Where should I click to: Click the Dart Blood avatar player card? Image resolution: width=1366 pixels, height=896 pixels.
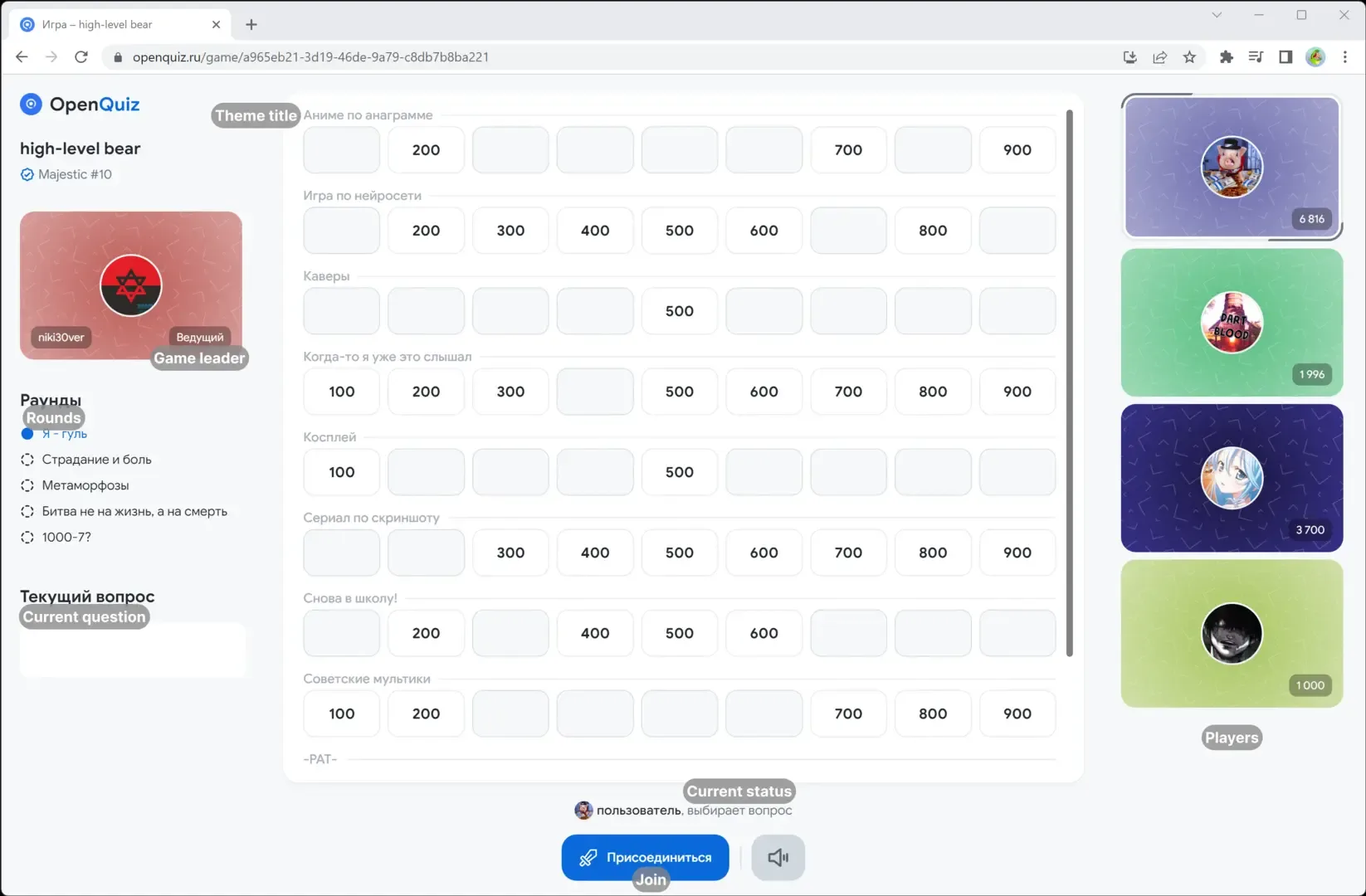pyautogui.click(x=1232, y=322)
